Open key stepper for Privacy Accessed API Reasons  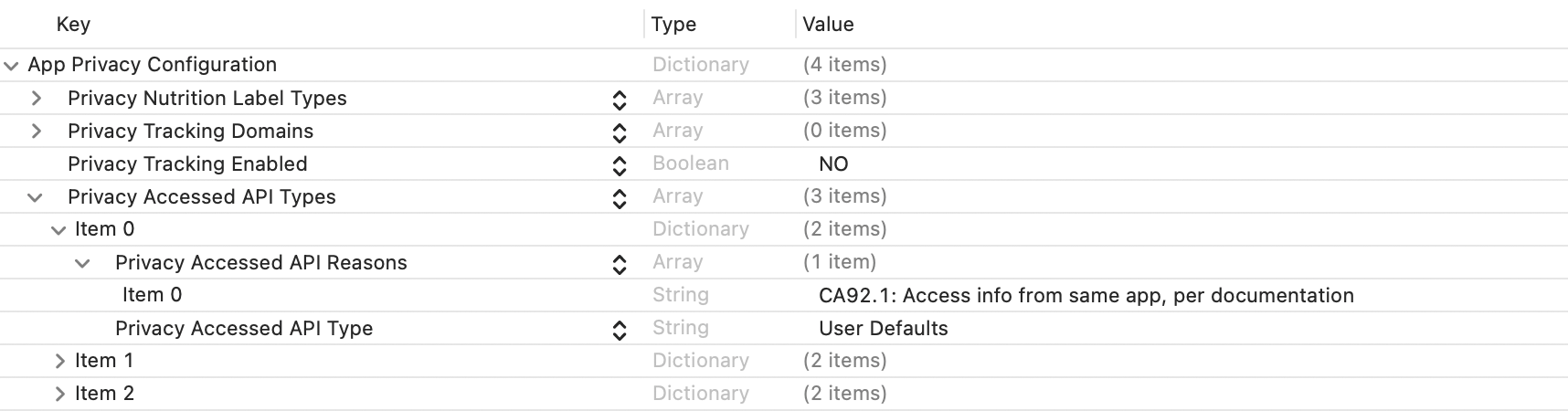[620, 264]
